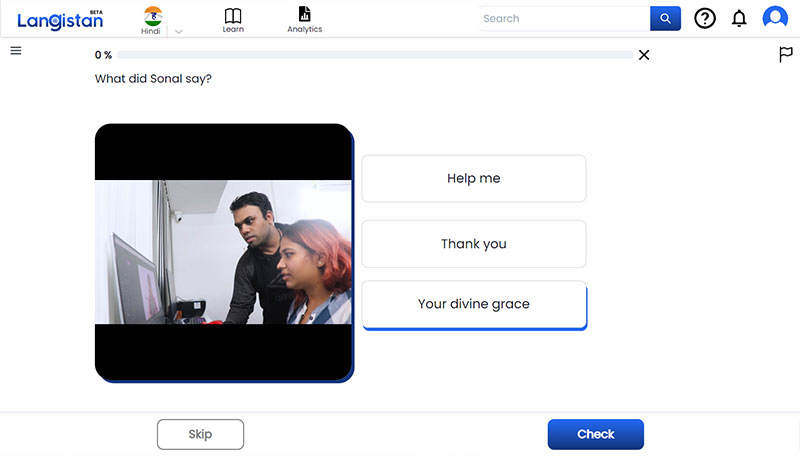Viewport: 800px width, 456px height.
Task: Click the lesson progress bar
Action: point(375,55)
